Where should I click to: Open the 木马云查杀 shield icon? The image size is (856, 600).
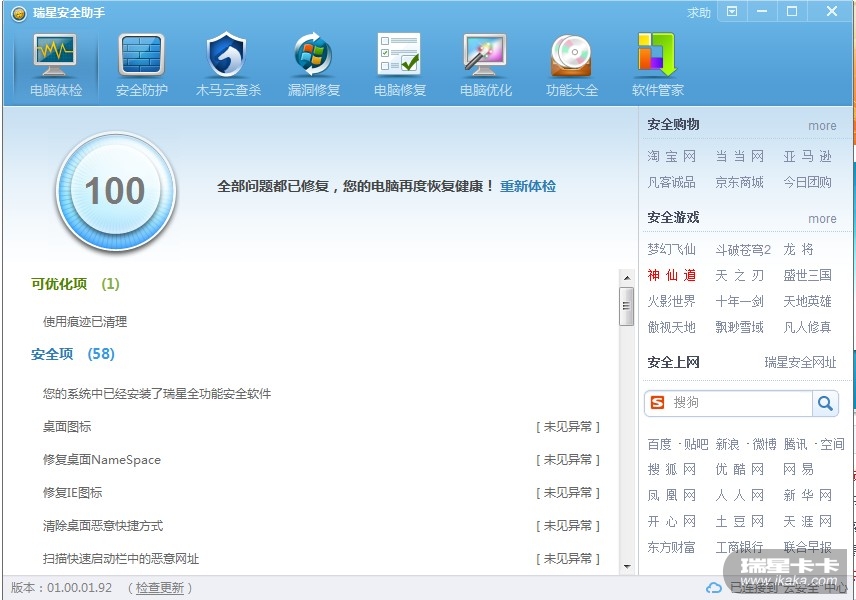coord(228,64)
